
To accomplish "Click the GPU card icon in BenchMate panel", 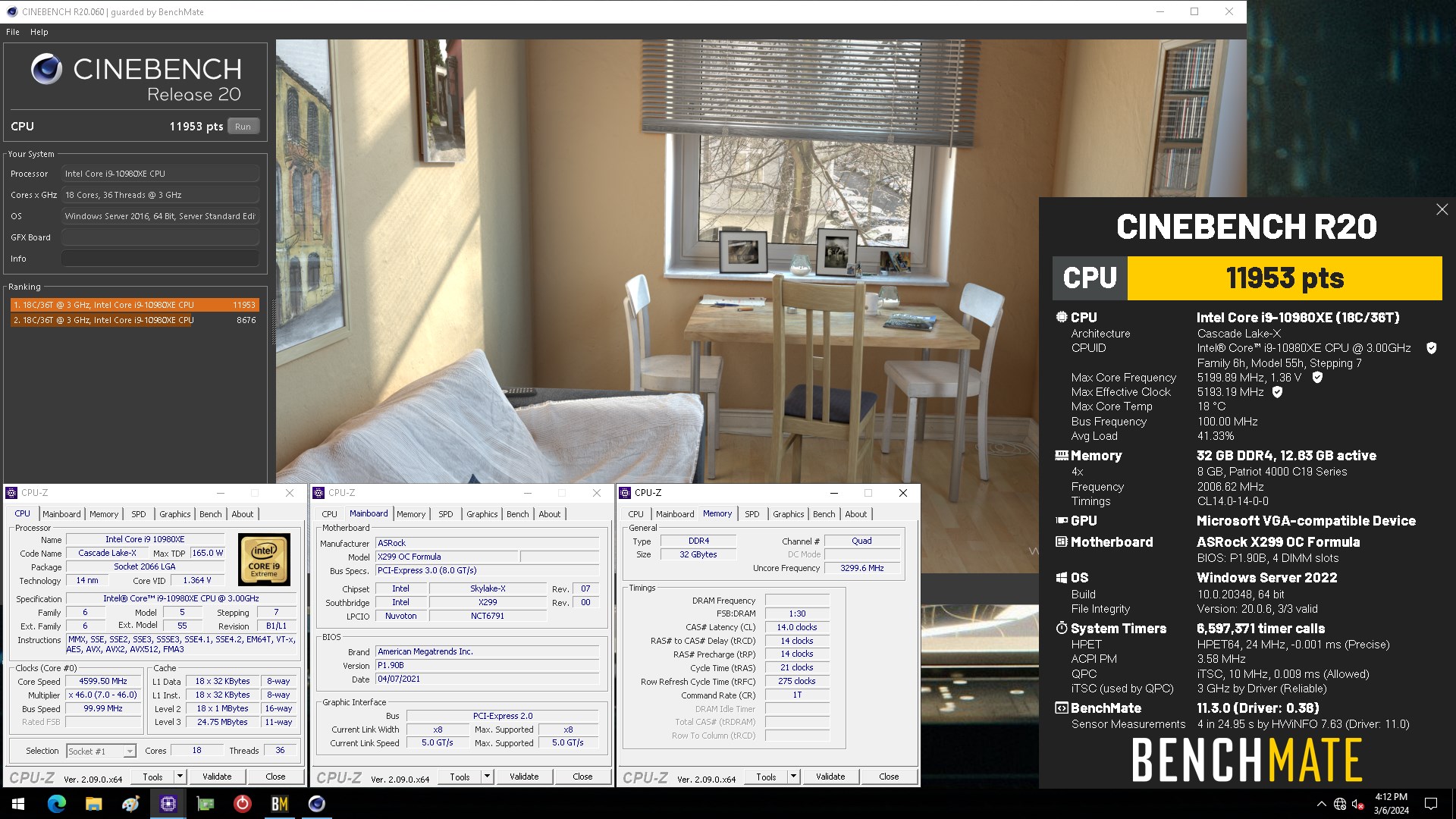I will [1062, 521].
